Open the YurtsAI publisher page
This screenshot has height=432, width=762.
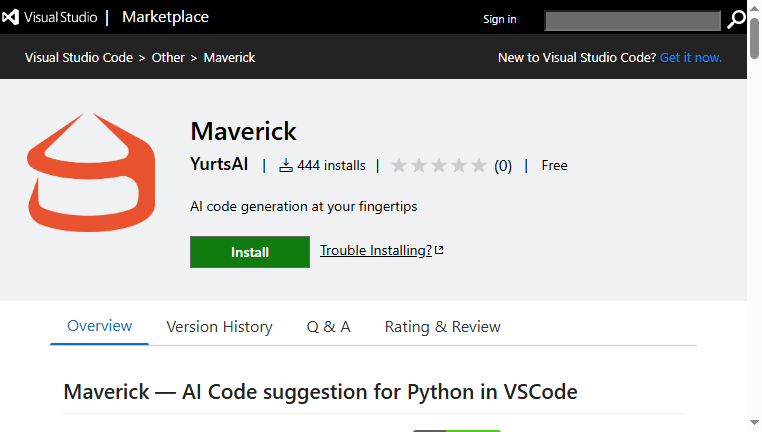click(219, 164)
